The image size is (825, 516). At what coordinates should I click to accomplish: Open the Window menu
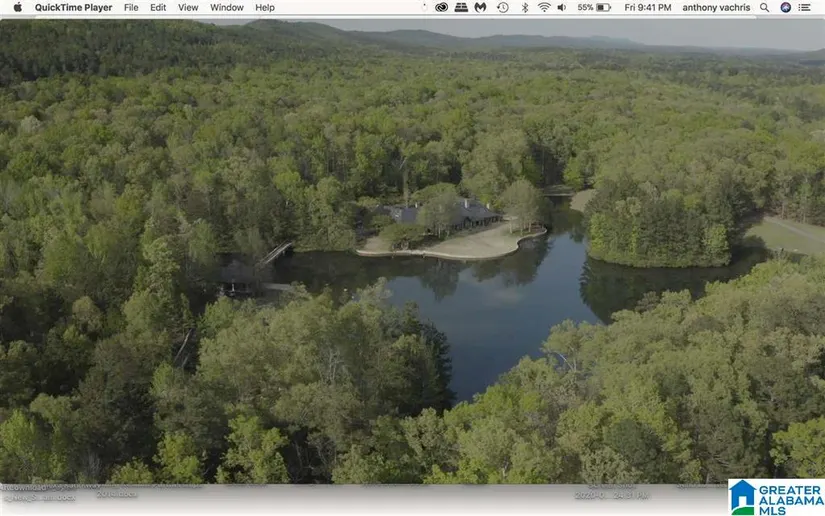tap(227, 7)
